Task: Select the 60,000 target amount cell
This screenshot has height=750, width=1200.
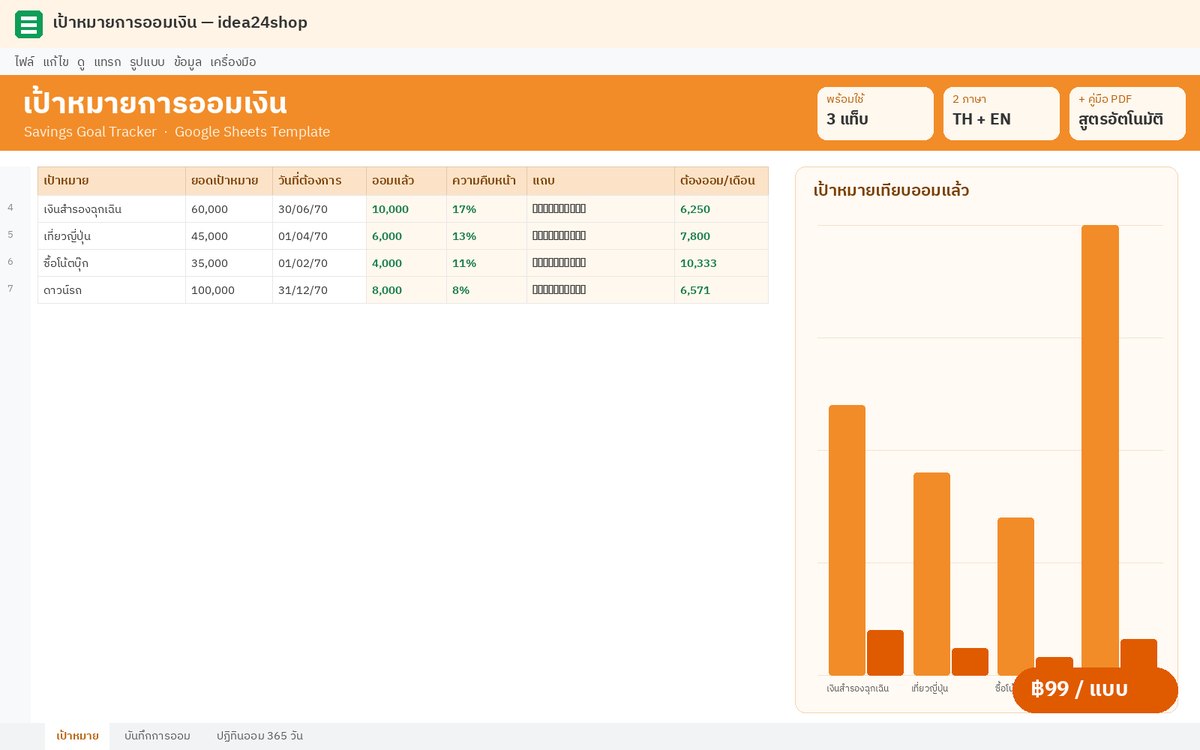Action: click(229, 209)
